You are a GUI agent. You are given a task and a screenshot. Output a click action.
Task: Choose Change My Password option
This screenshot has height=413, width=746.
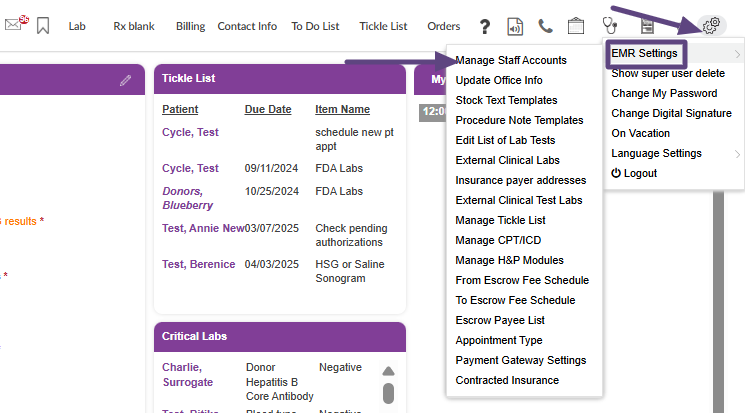coord(664,93)
